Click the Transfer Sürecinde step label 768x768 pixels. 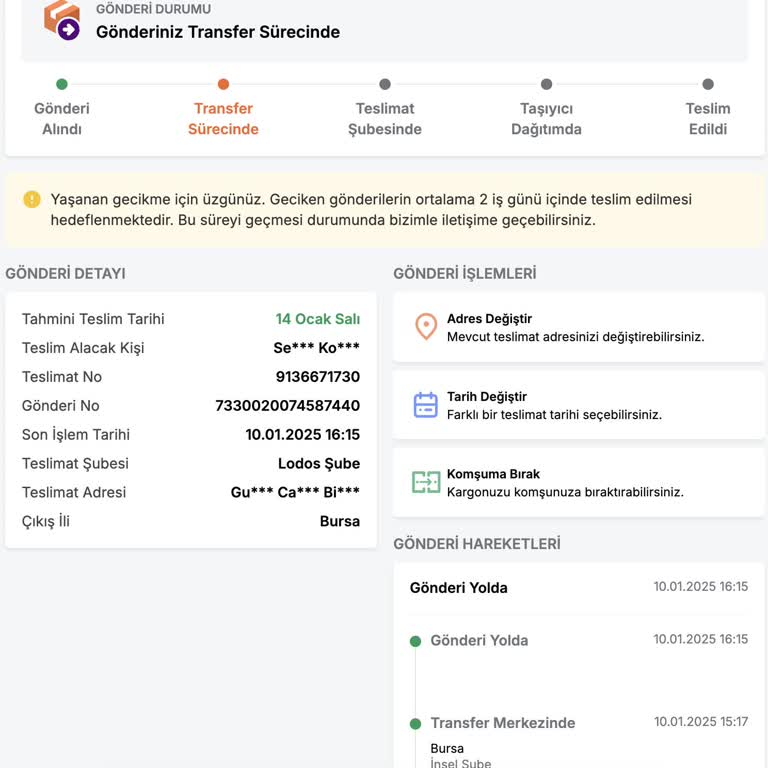pyautogui.click(x=223, y=119)
